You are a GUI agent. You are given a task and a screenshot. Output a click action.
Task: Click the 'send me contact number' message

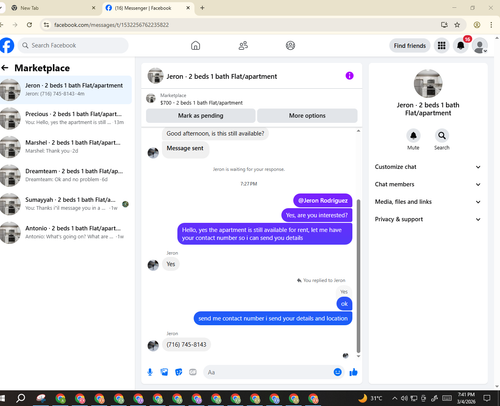click(273, 318)
